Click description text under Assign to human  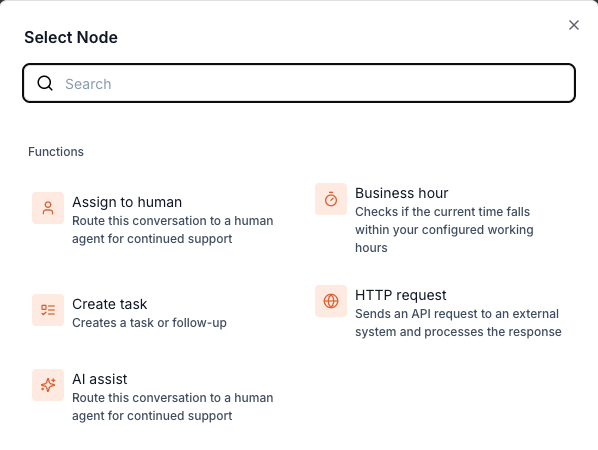172,230
